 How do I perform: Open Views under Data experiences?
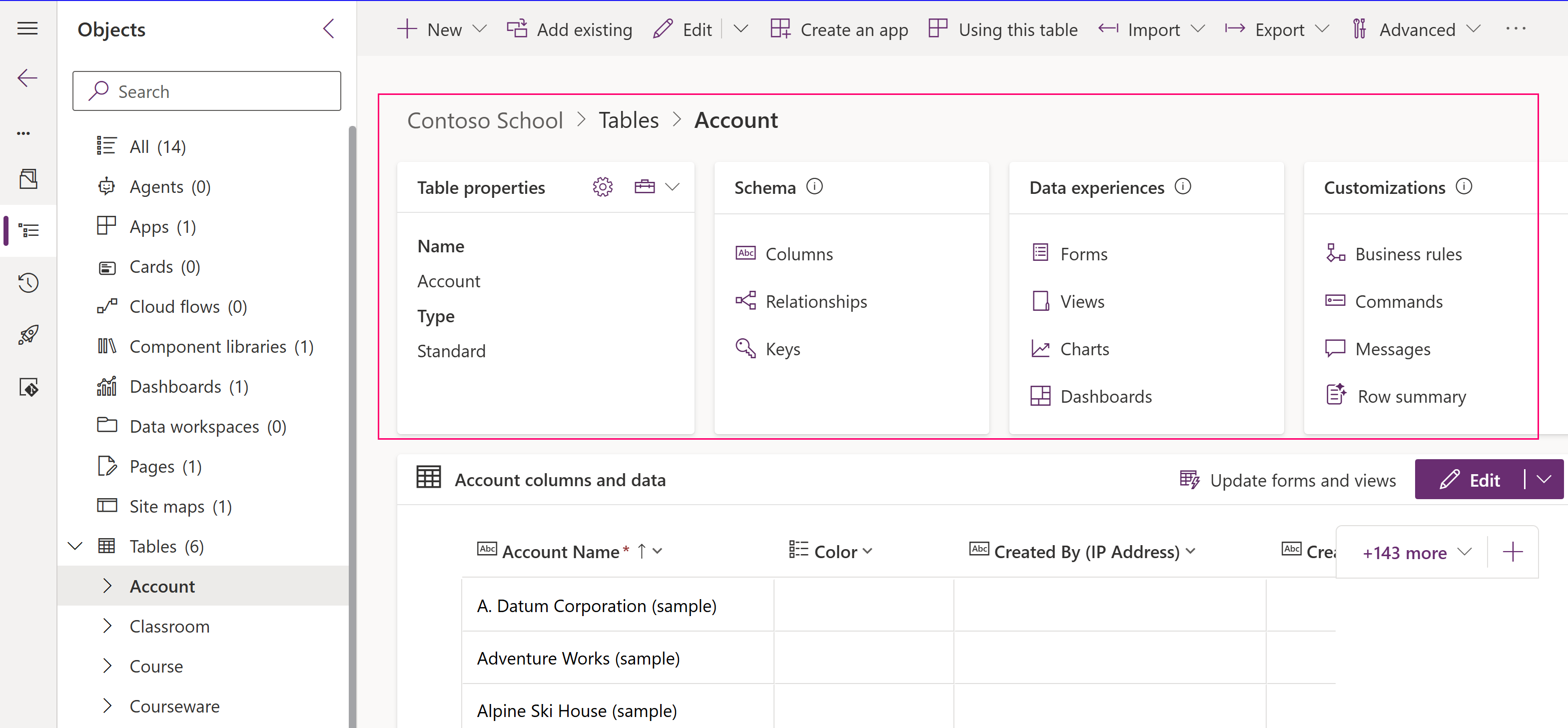(x=1082, y=301)
